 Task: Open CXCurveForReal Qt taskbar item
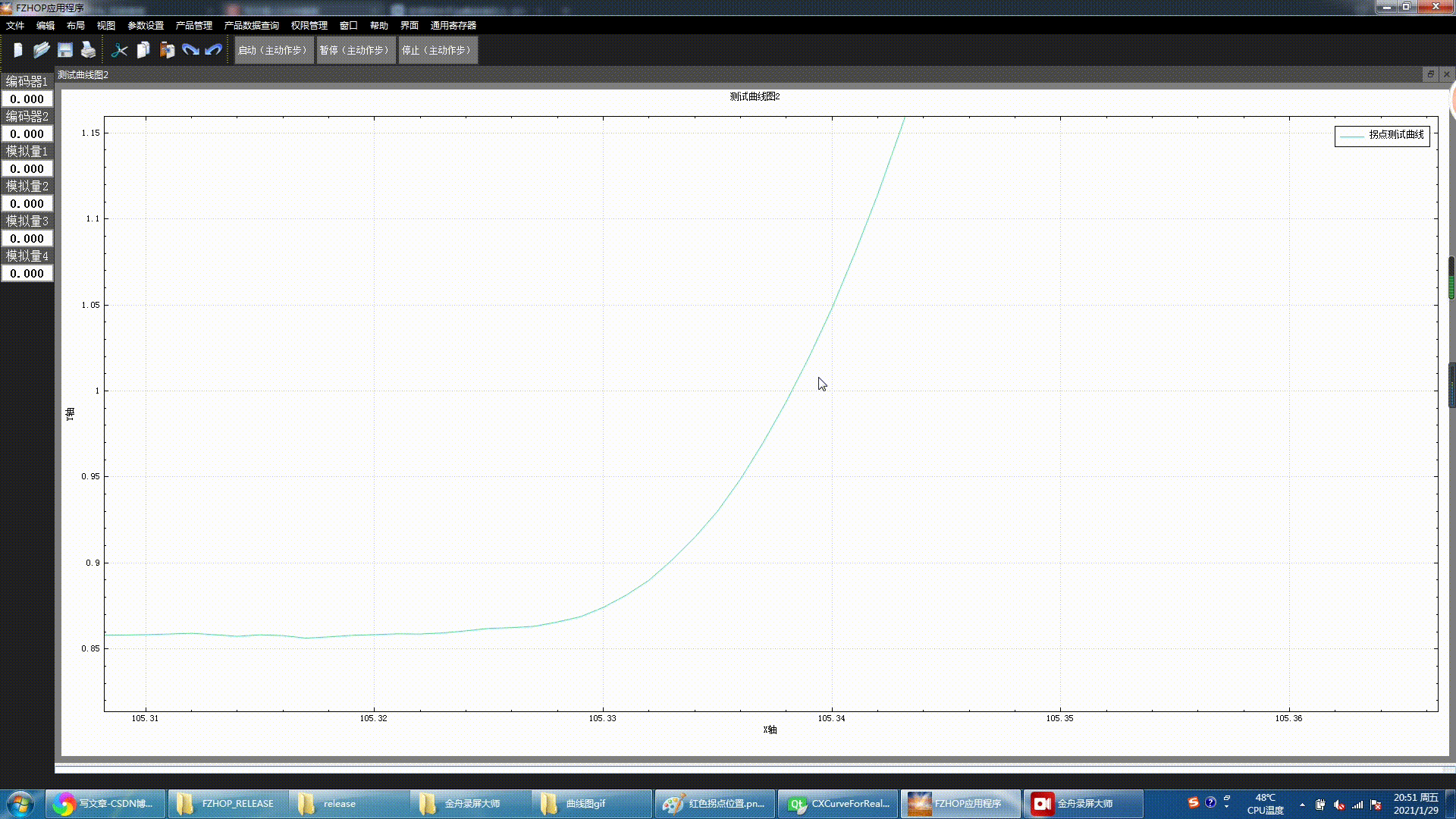click(839, 804)
